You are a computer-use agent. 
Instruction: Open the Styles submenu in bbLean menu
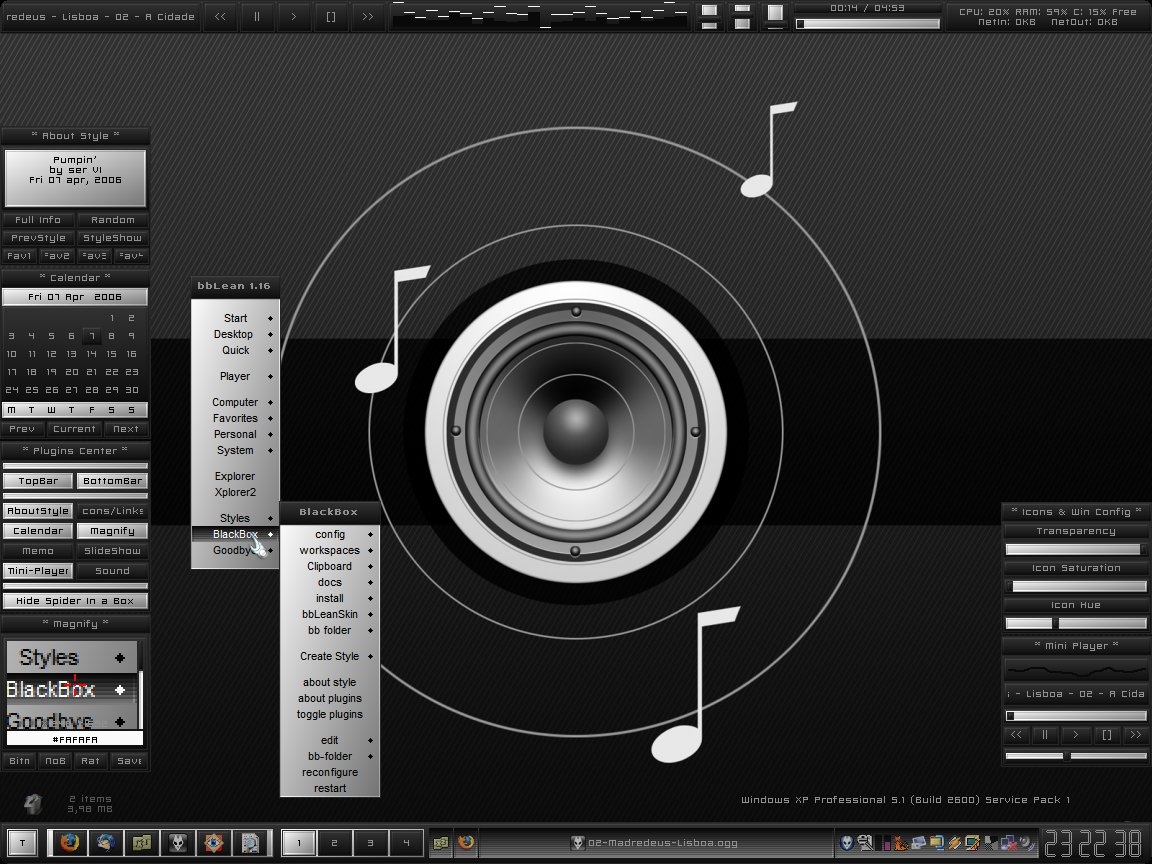[235, 518]
